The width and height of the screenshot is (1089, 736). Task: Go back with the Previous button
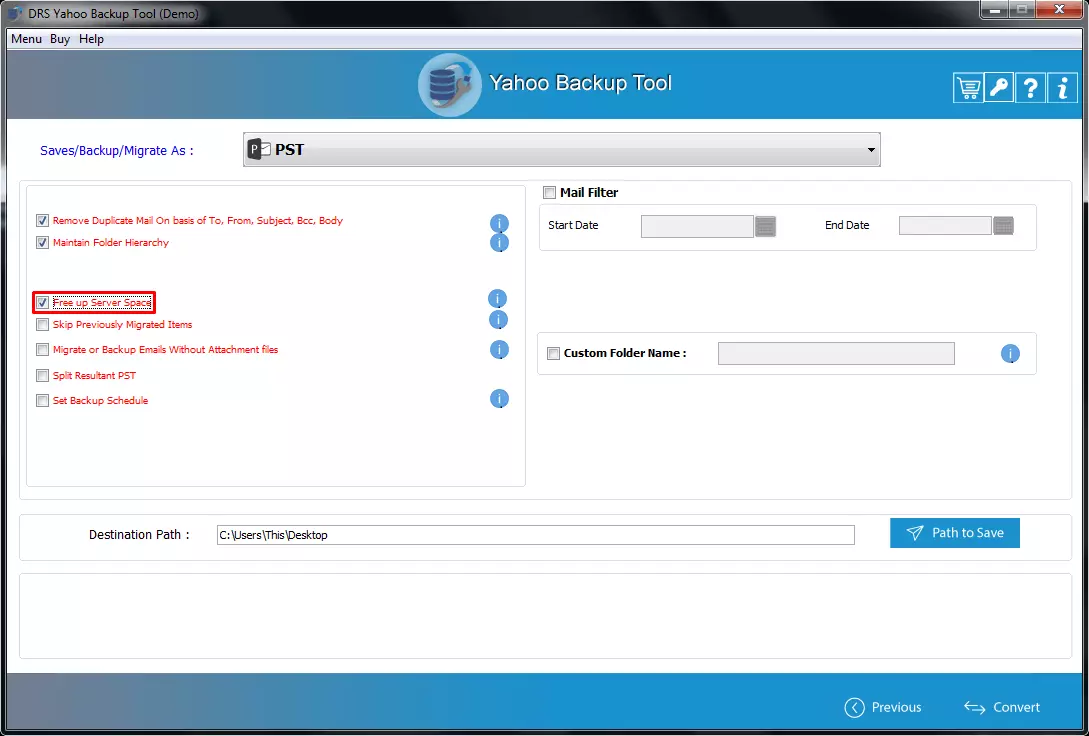[x=883, y=707]
